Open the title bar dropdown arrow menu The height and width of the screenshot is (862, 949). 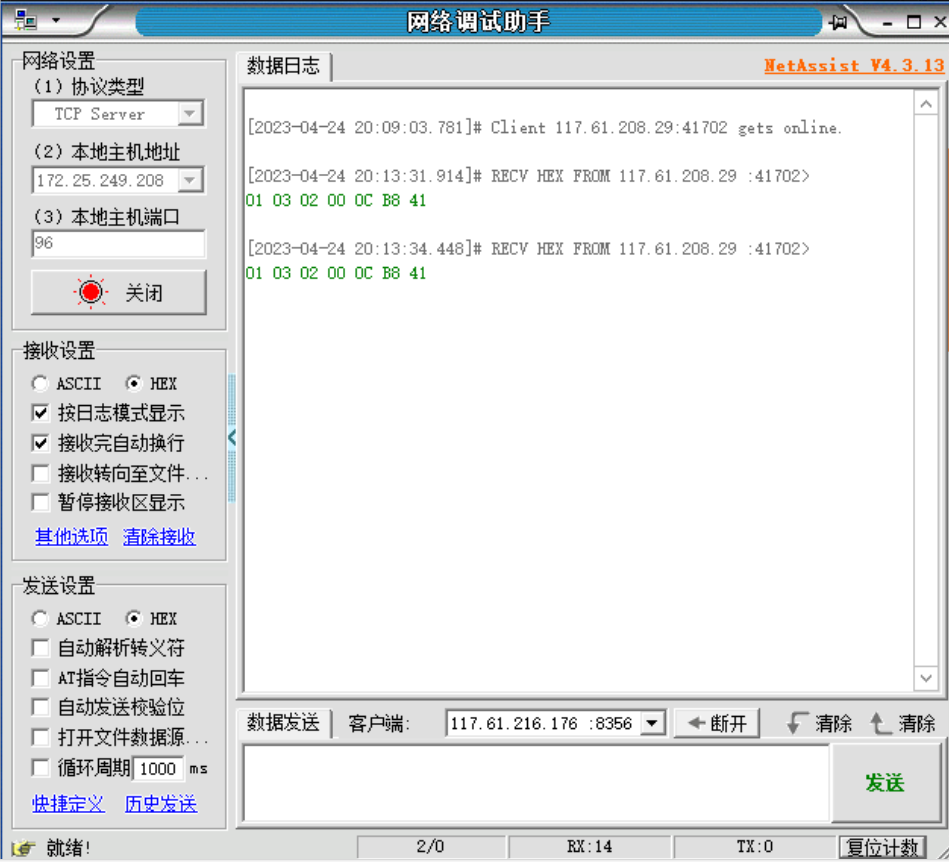pyautogui.click(x=56, y=20)
